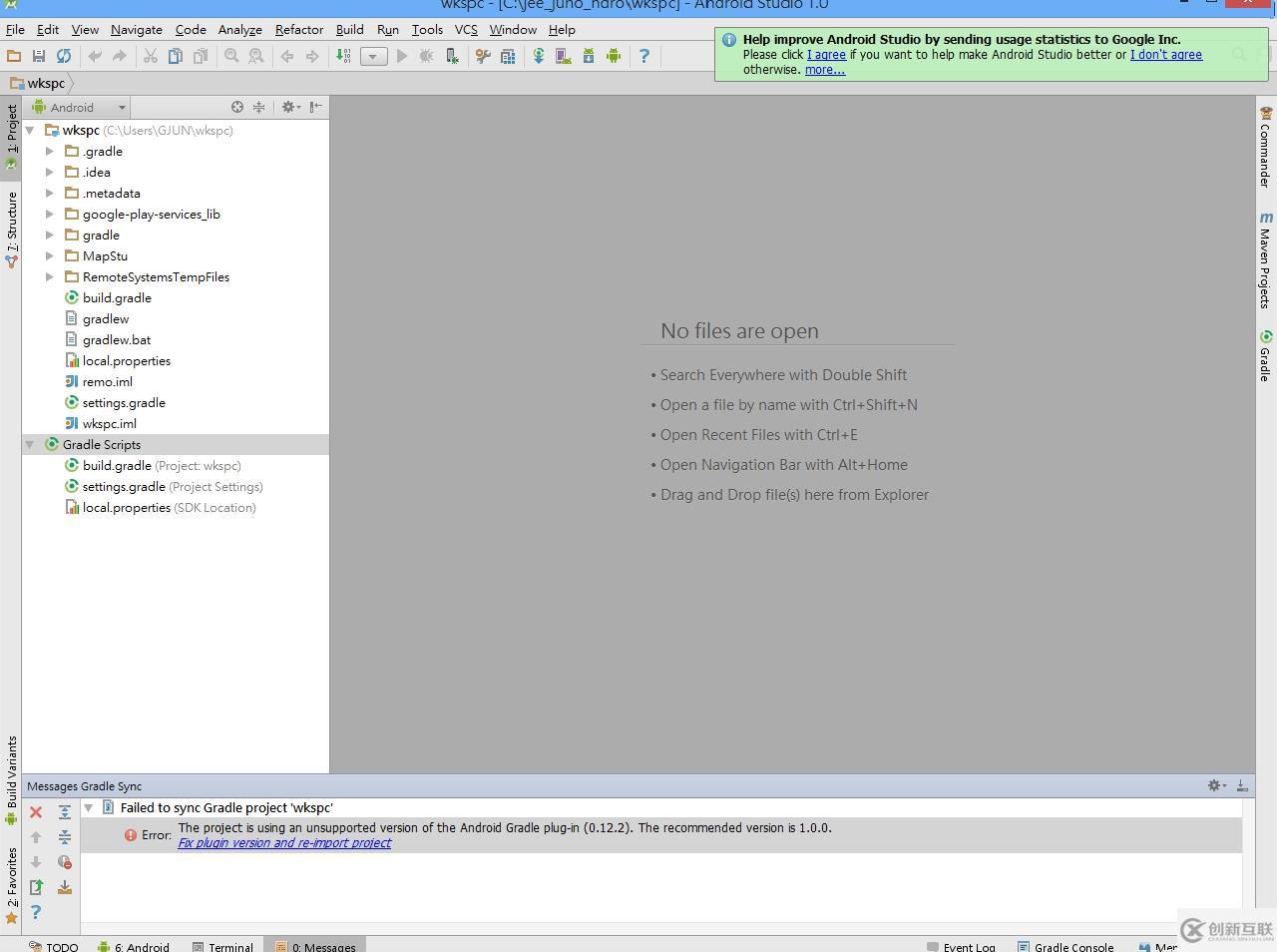This screenshot has height=952, width=1277.
Task: Click the I agree link in notification
Action: pos(826,55)
